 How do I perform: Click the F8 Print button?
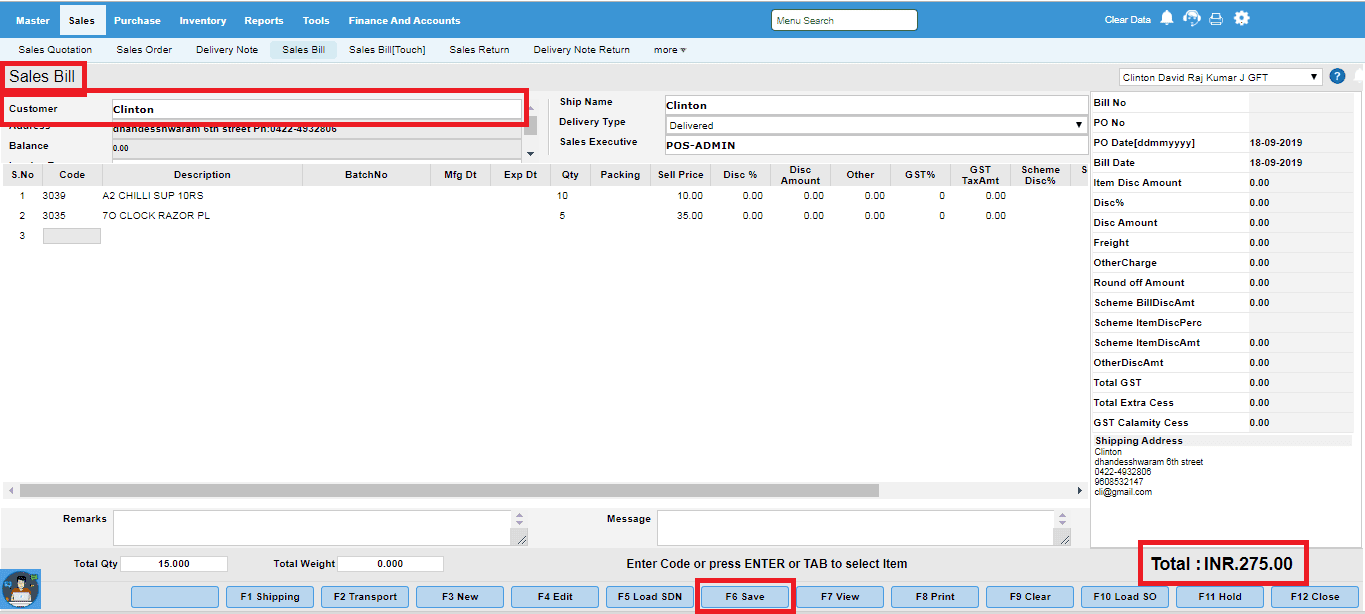tap(935, 597)
